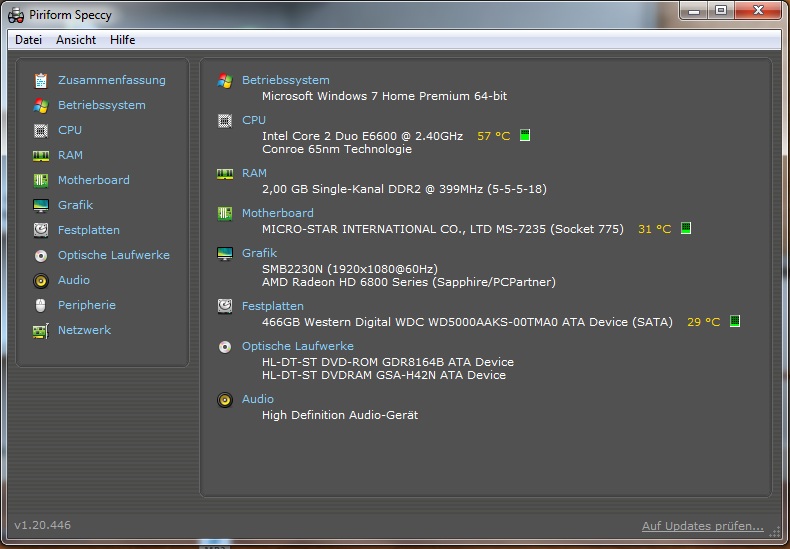
Task: Go to the RAM section in sidebar
Action: click(70, 155)
